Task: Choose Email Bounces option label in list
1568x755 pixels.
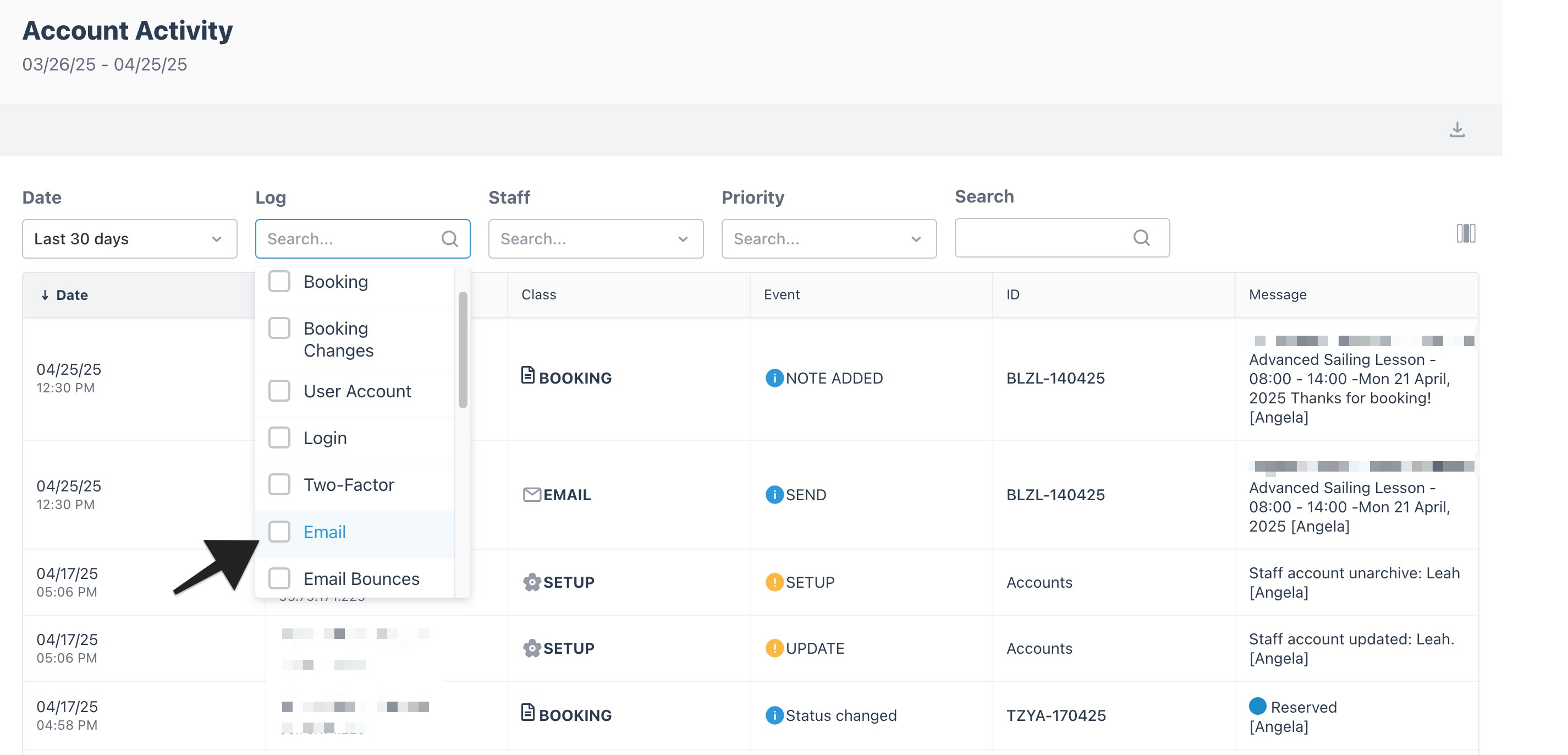Action: 361,578
